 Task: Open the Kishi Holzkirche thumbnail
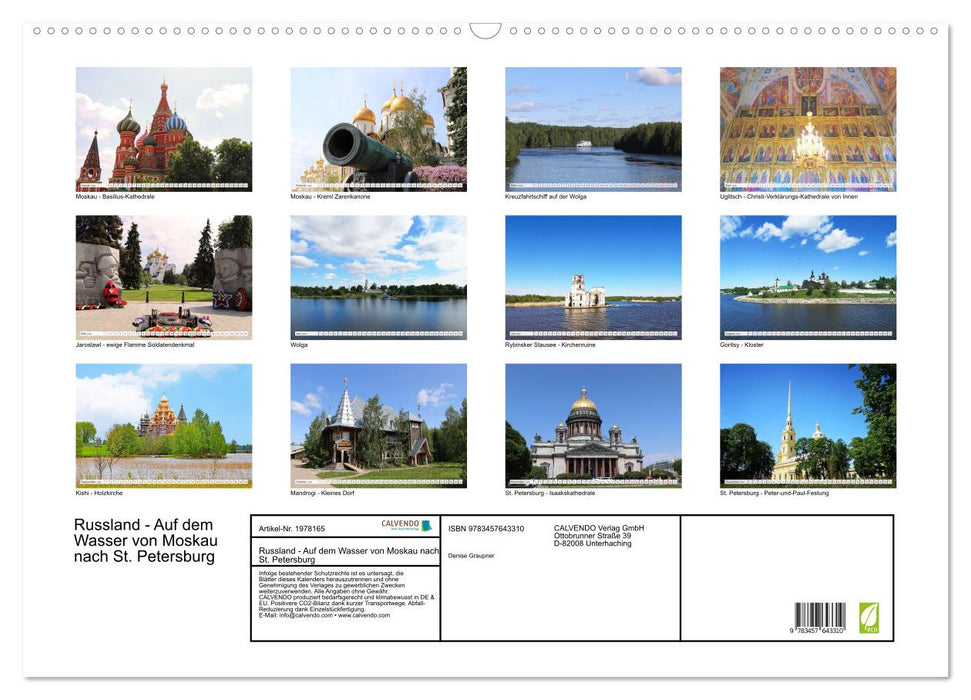pos(163,425)
